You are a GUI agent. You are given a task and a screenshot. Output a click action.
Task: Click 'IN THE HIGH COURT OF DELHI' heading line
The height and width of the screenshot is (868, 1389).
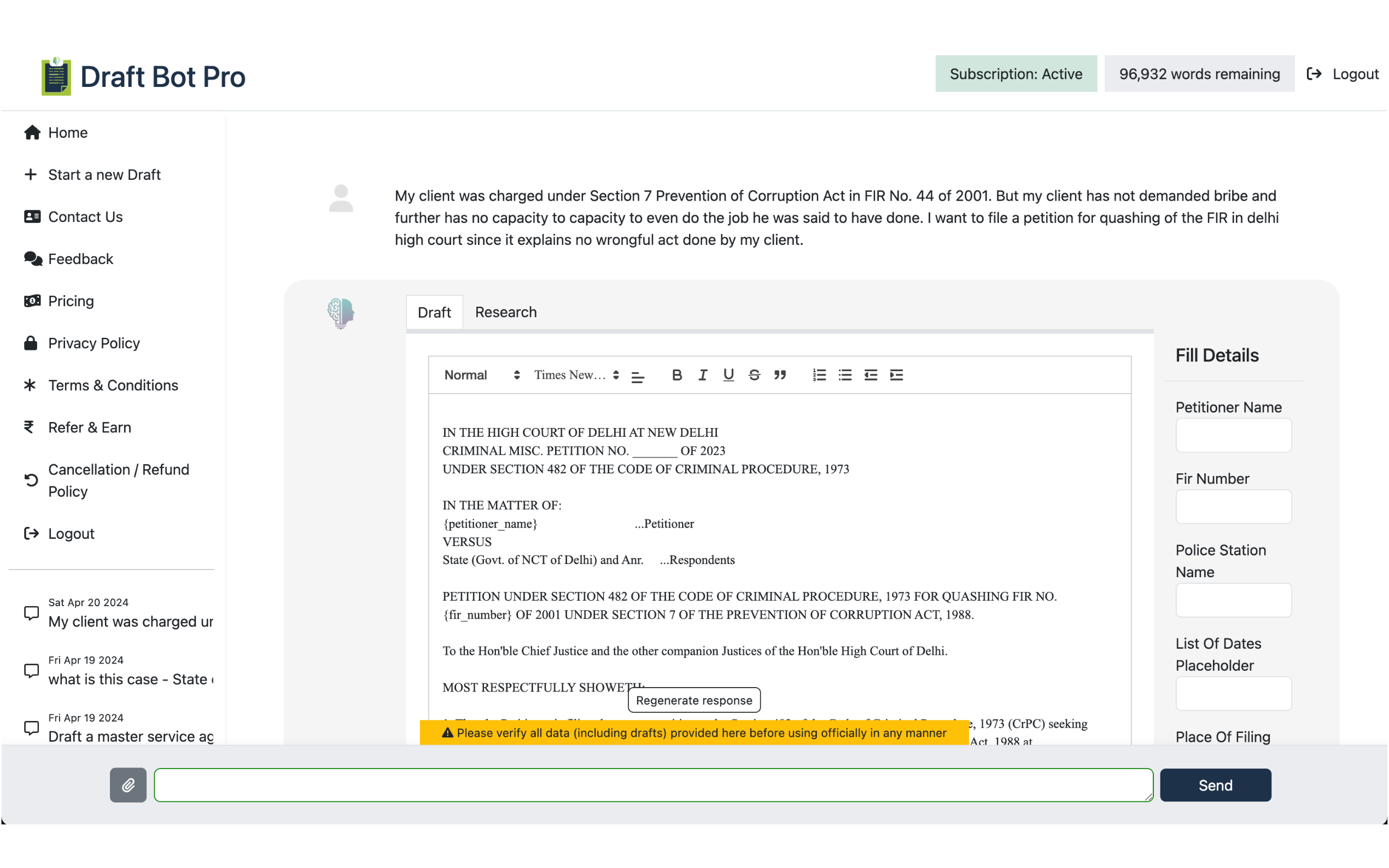(580, 432)
